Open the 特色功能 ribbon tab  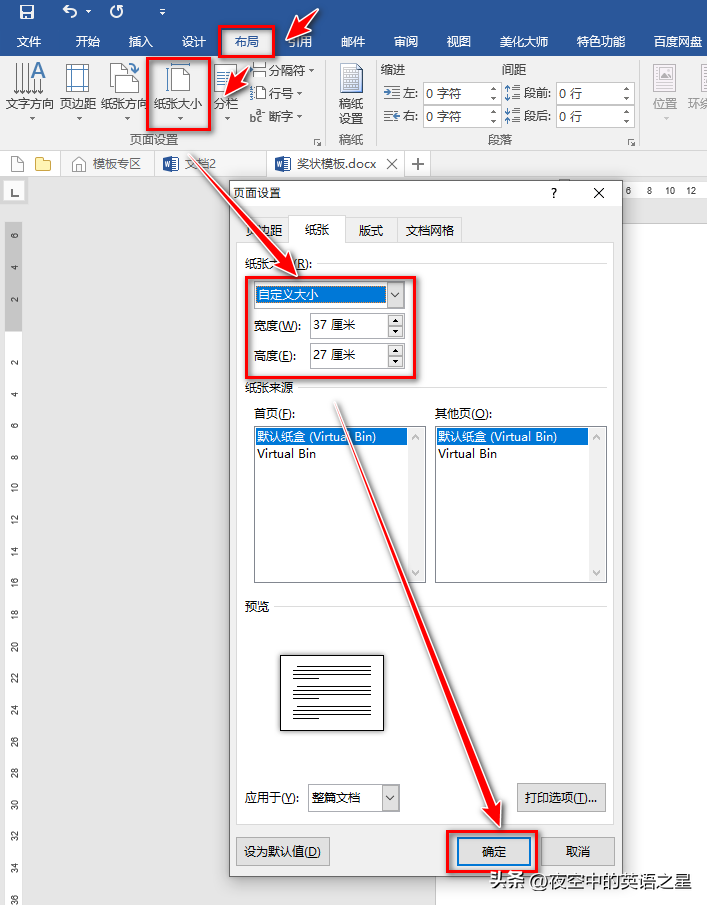tap(601, 42)
